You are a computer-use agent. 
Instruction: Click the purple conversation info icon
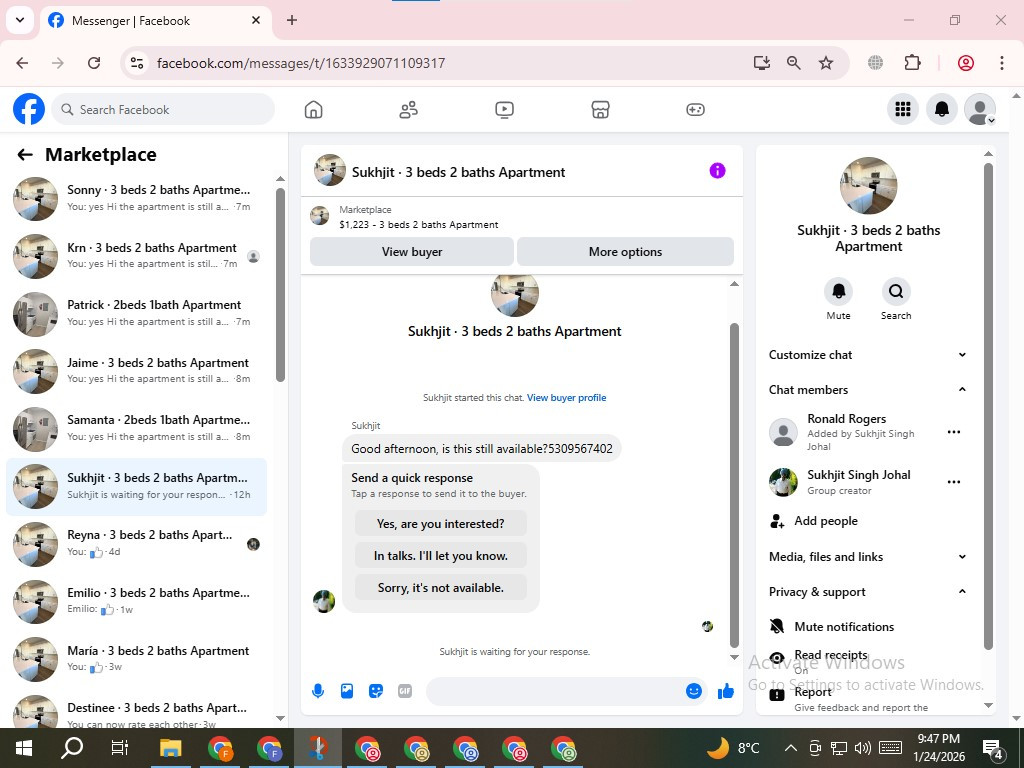tap(717, 171)
